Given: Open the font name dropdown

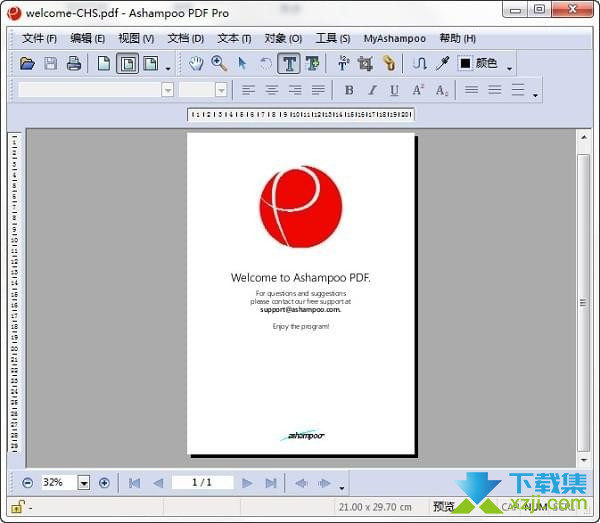Looking at the screenshot, I should coord(167,90).
